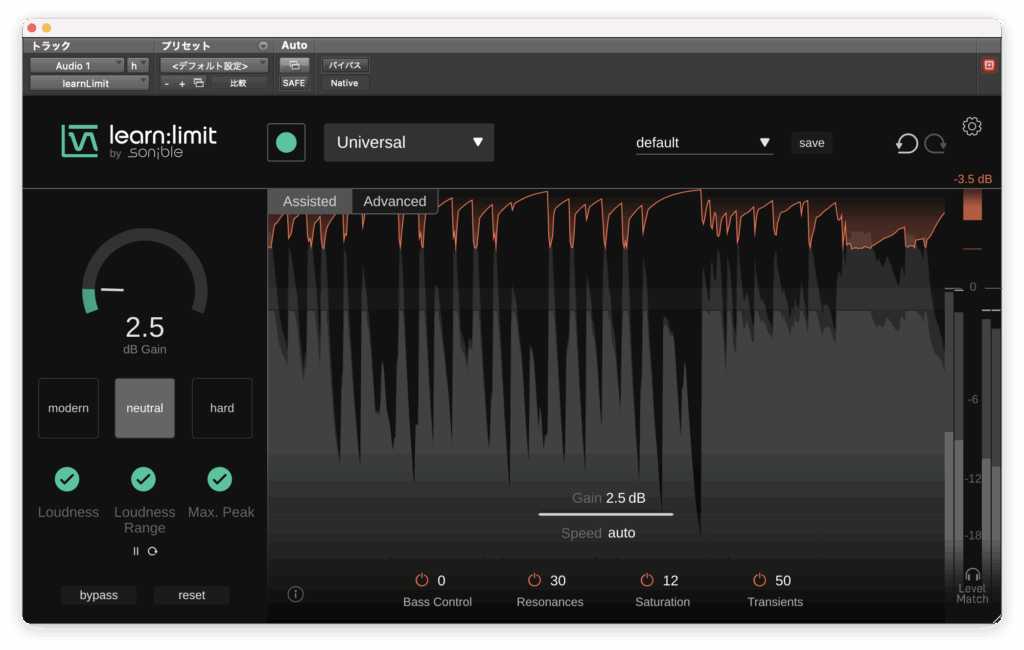Click the Speed auto value
Viewport: 1024px width, 650px height.
tap(621, 533)
